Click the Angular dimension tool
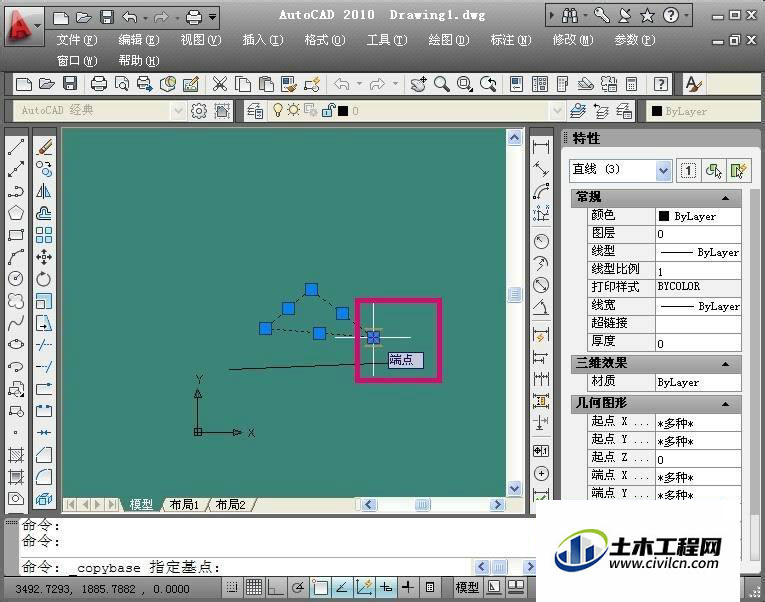Viewport: 765px width, 602px height. tap(541, 307)
